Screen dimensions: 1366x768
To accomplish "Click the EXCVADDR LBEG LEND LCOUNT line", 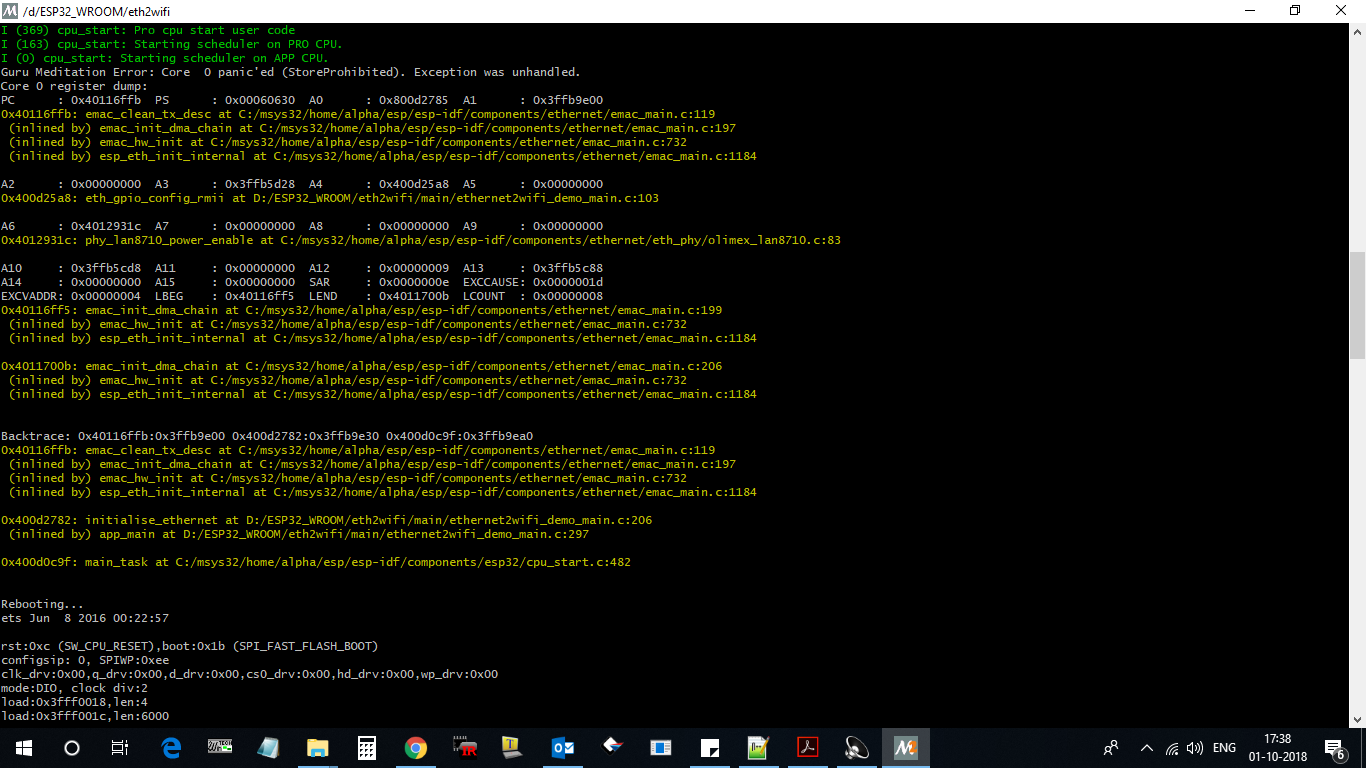I will coord(302,296).
